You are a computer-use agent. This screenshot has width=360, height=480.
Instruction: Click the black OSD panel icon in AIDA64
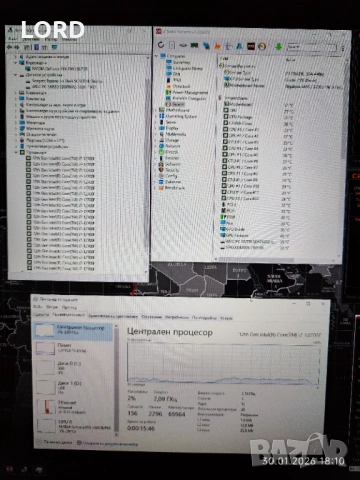[x=251, y=46]
